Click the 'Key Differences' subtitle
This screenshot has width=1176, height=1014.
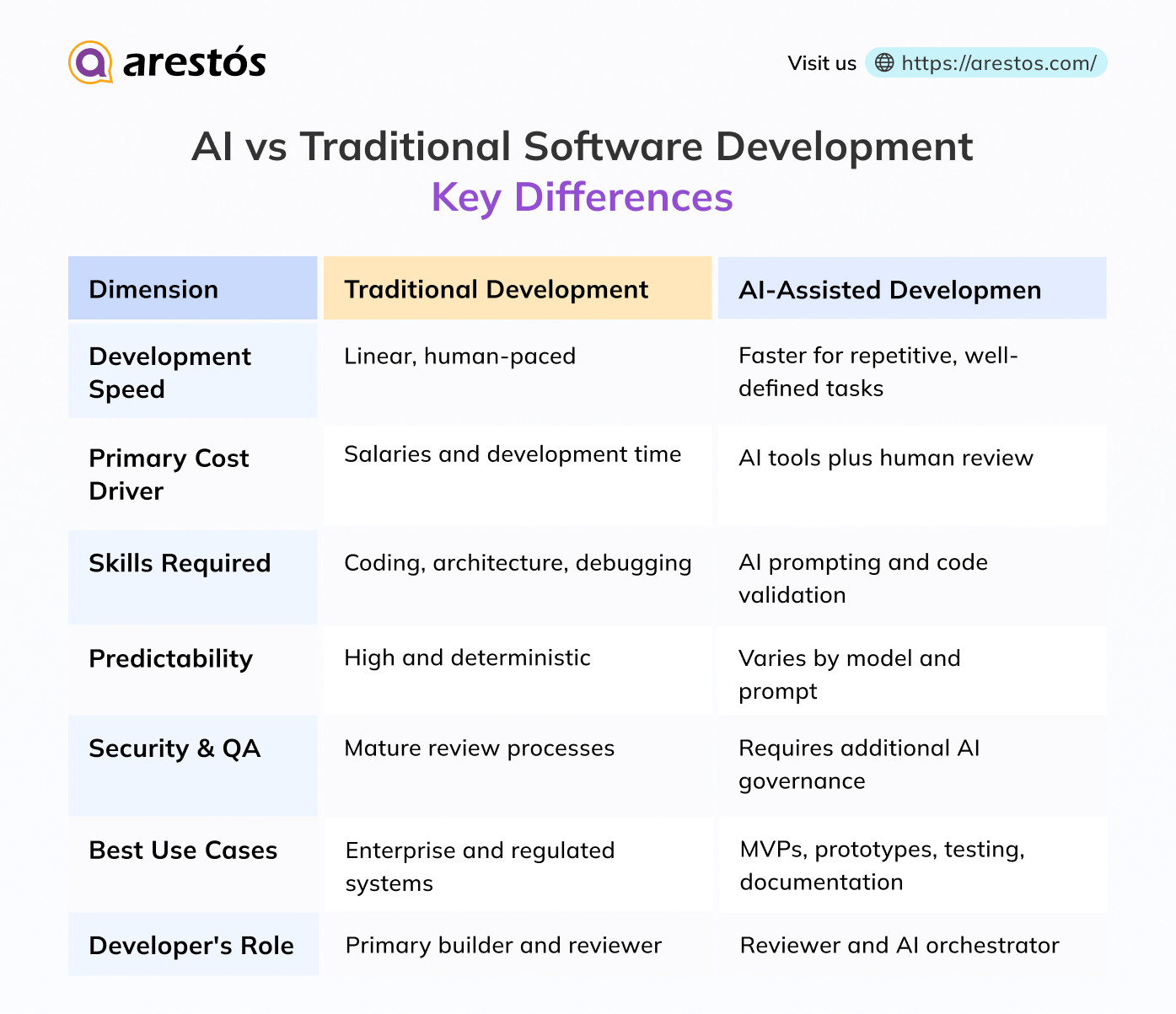click(582, 197)
